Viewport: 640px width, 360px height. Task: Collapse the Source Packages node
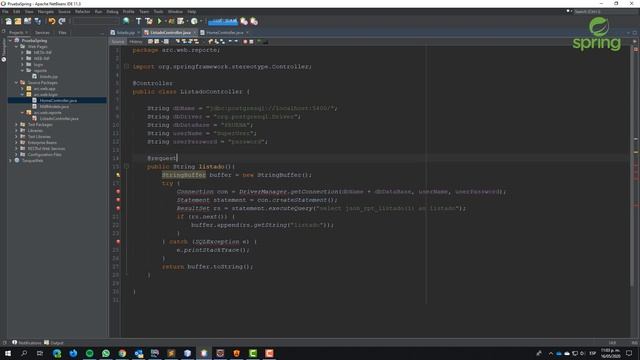16,82
